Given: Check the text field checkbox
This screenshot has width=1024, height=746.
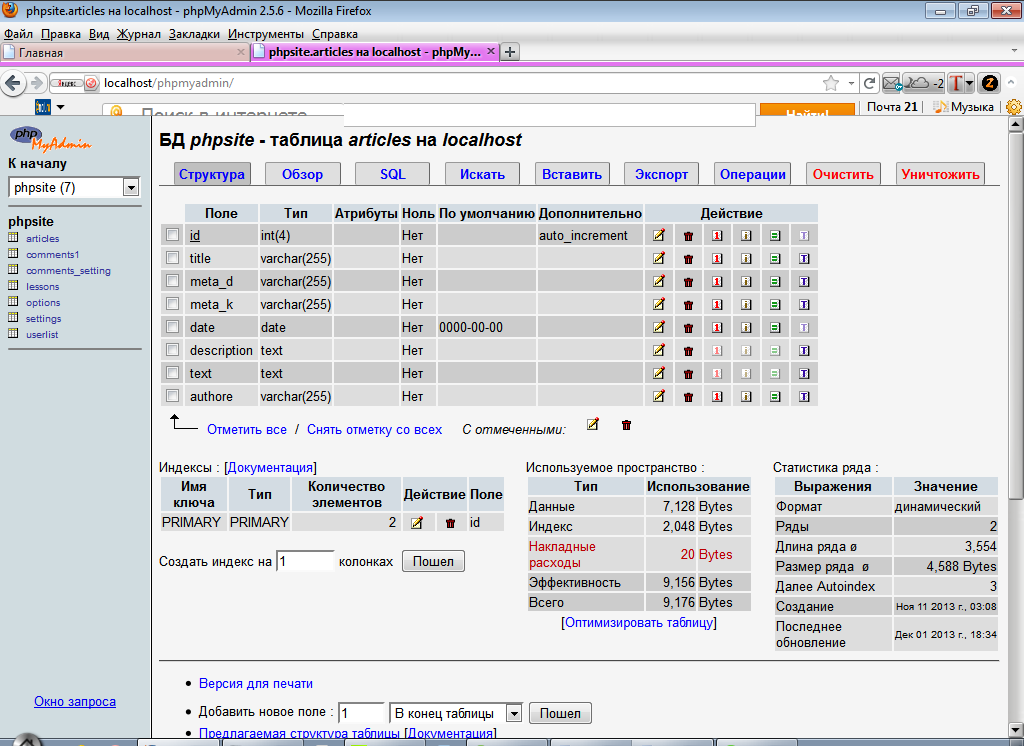Looking at the screenshot, I should pos(172,372).
